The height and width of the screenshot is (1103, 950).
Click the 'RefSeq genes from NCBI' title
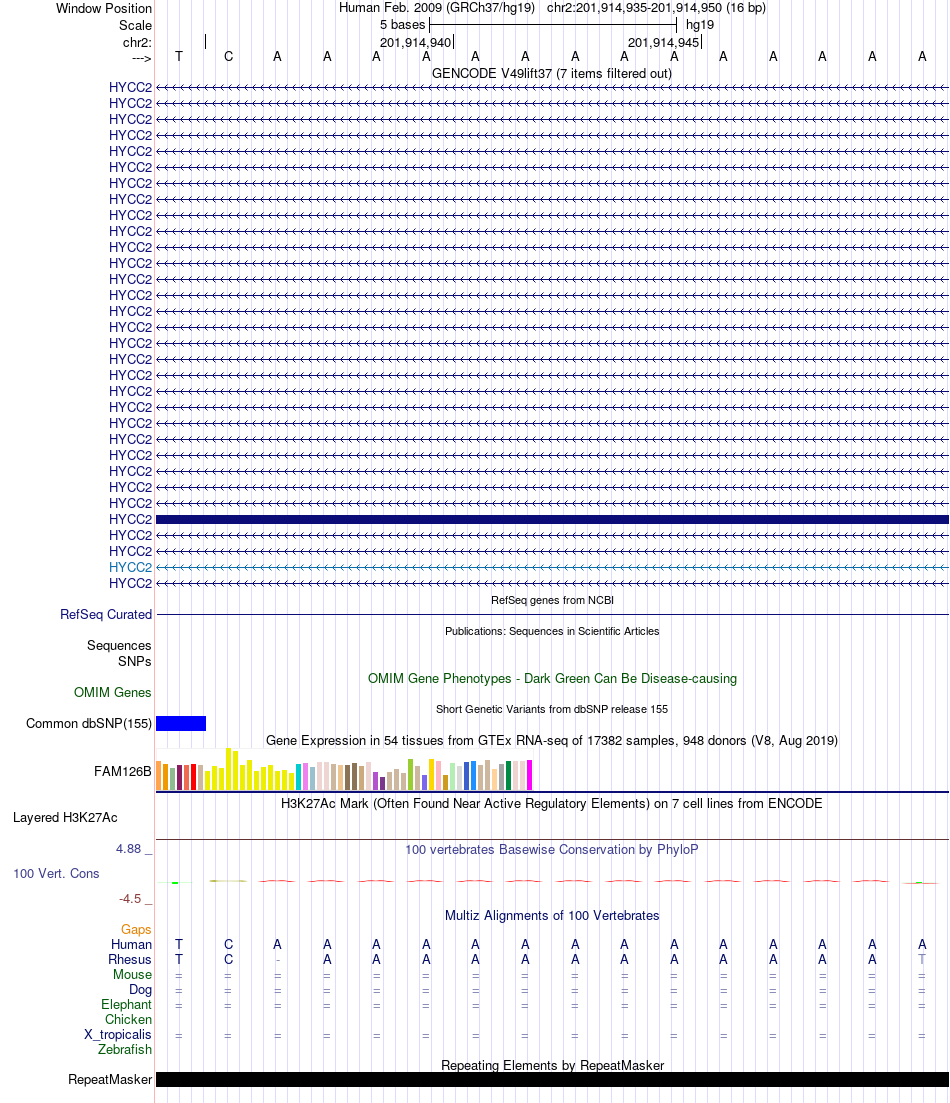pyautogui.click(x=552, y=600)
